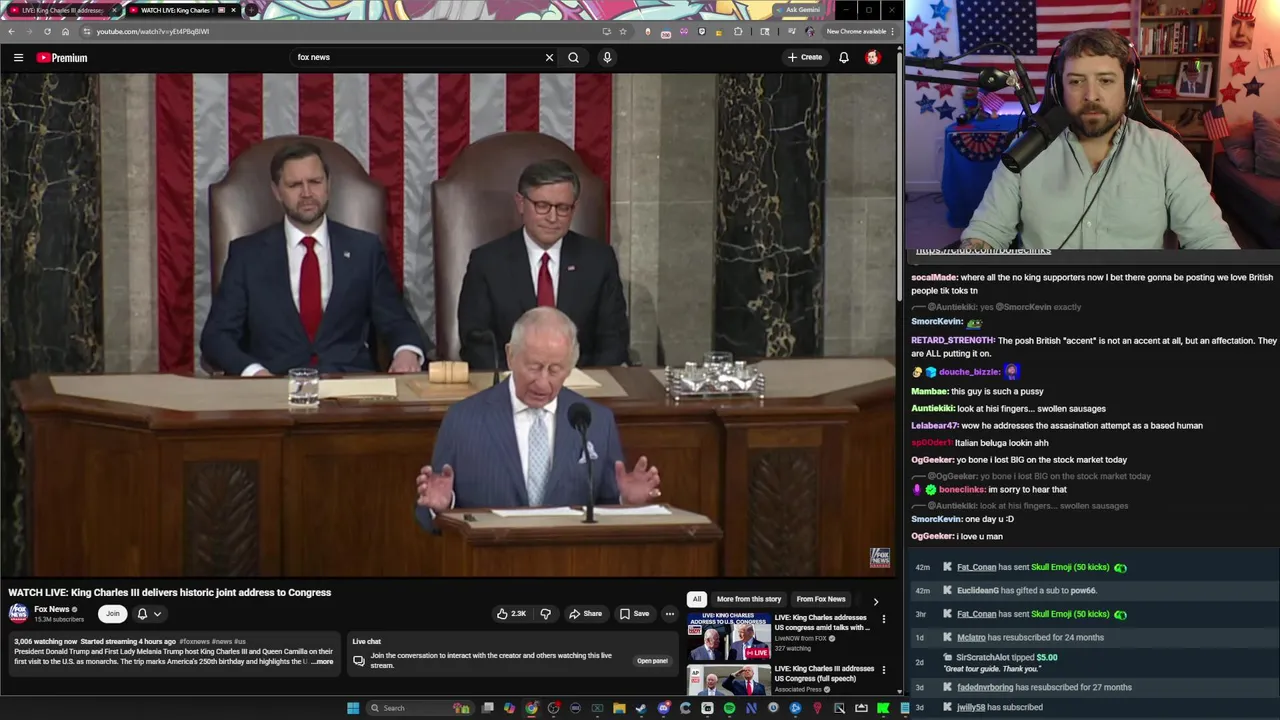Bookmark this page with star icon
The image size is (1280, 720).
[622, 31]
